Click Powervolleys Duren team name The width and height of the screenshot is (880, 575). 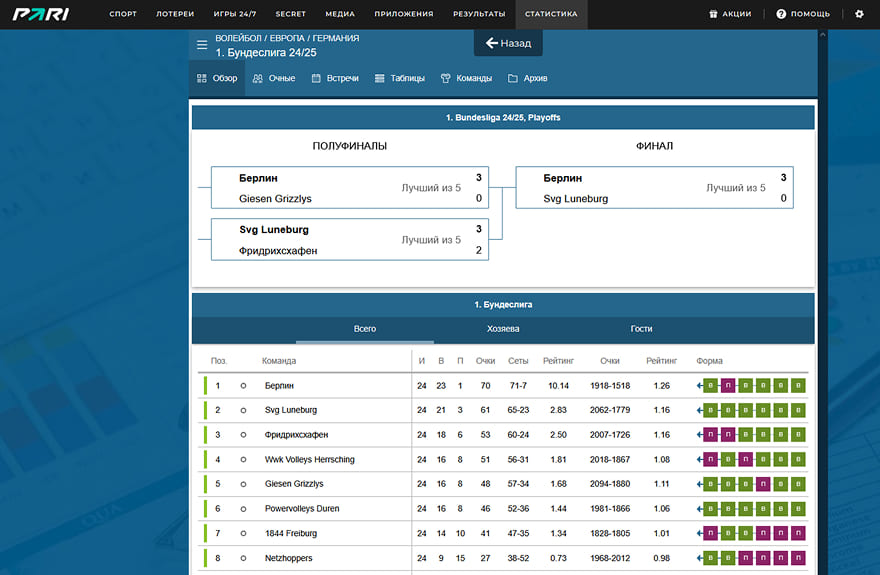302,509
